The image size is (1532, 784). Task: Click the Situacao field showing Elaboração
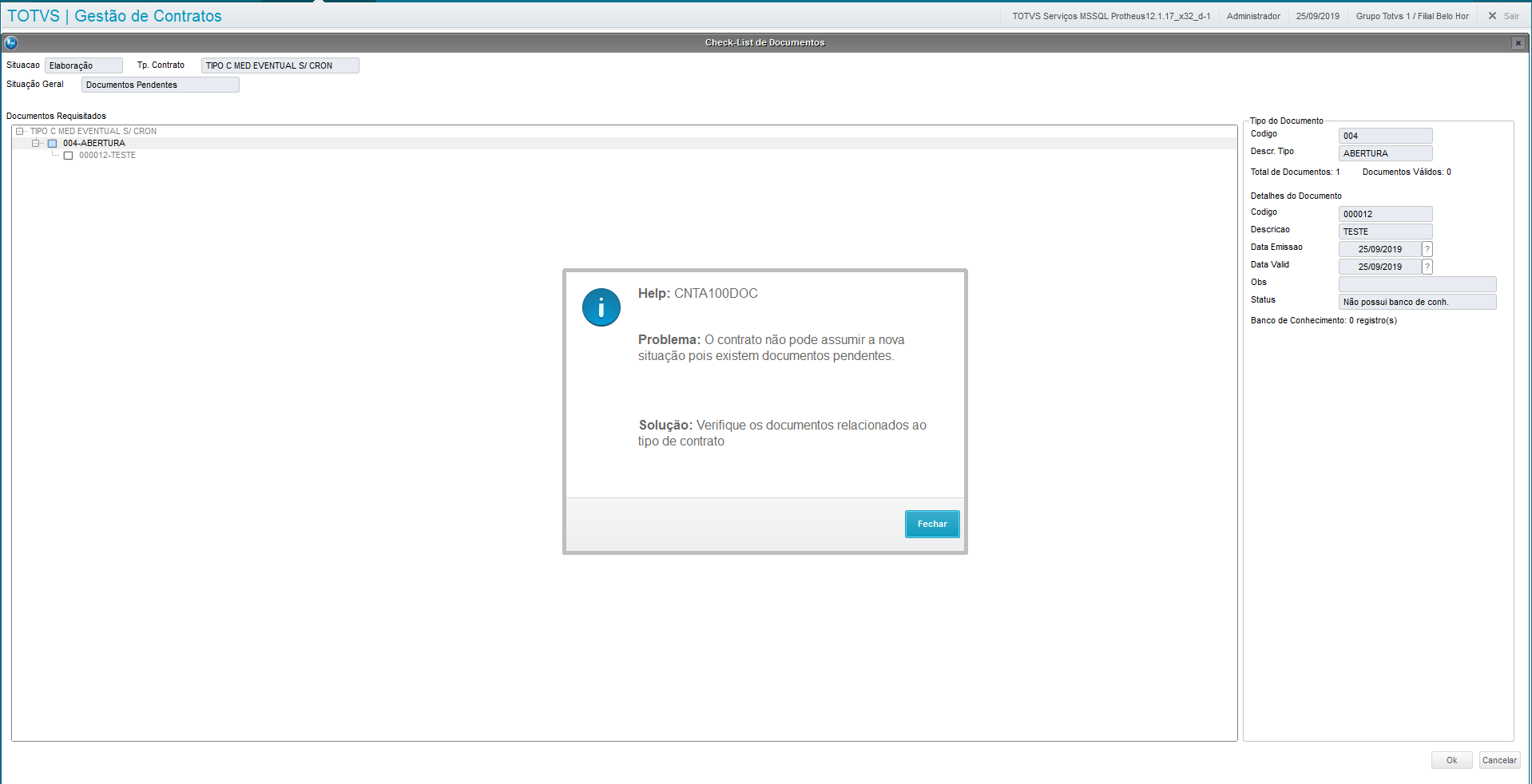pyautogui.click(x=84, y=65)
